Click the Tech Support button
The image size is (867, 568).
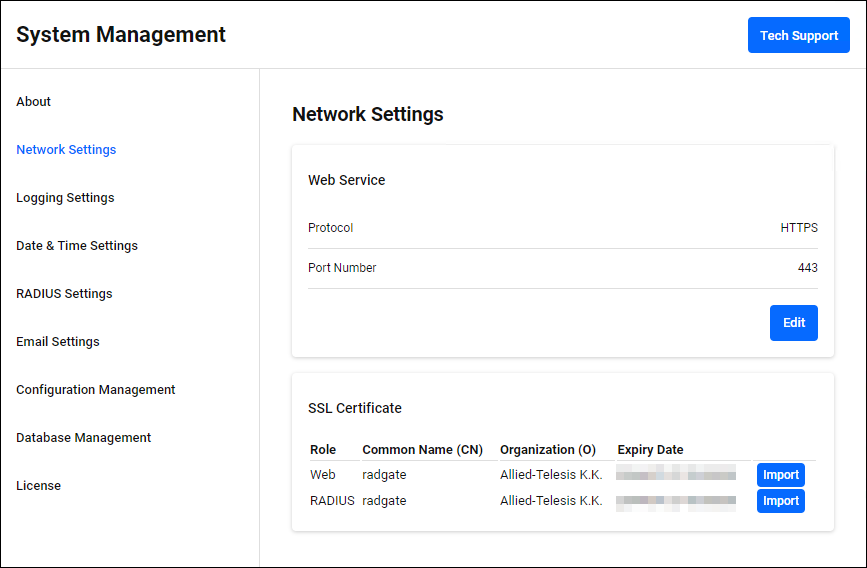click(x=798, y=35)
